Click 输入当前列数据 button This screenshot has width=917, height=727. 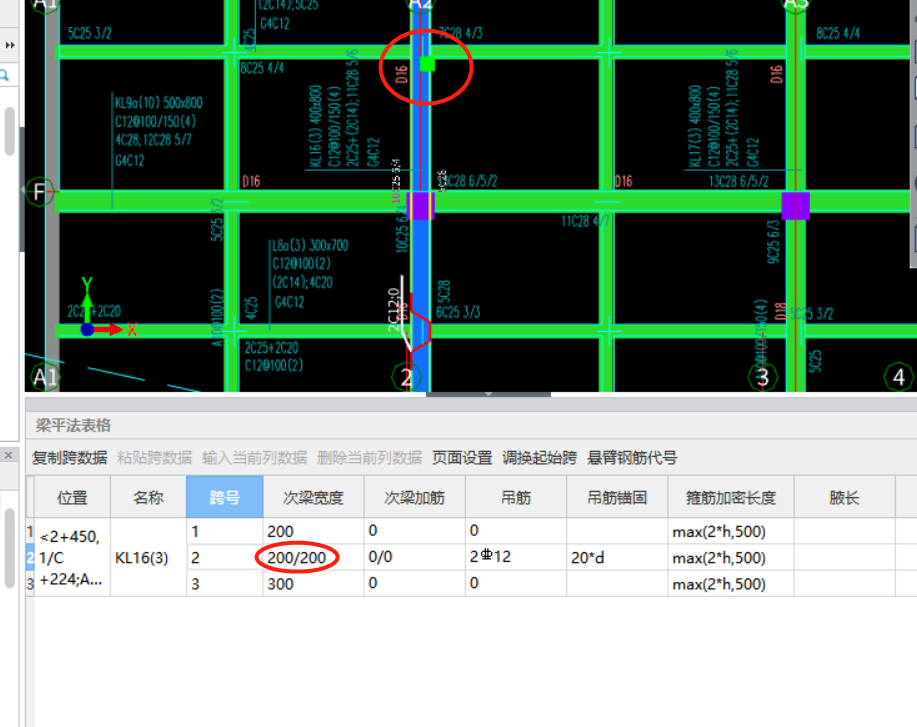[x=254, y=457]
